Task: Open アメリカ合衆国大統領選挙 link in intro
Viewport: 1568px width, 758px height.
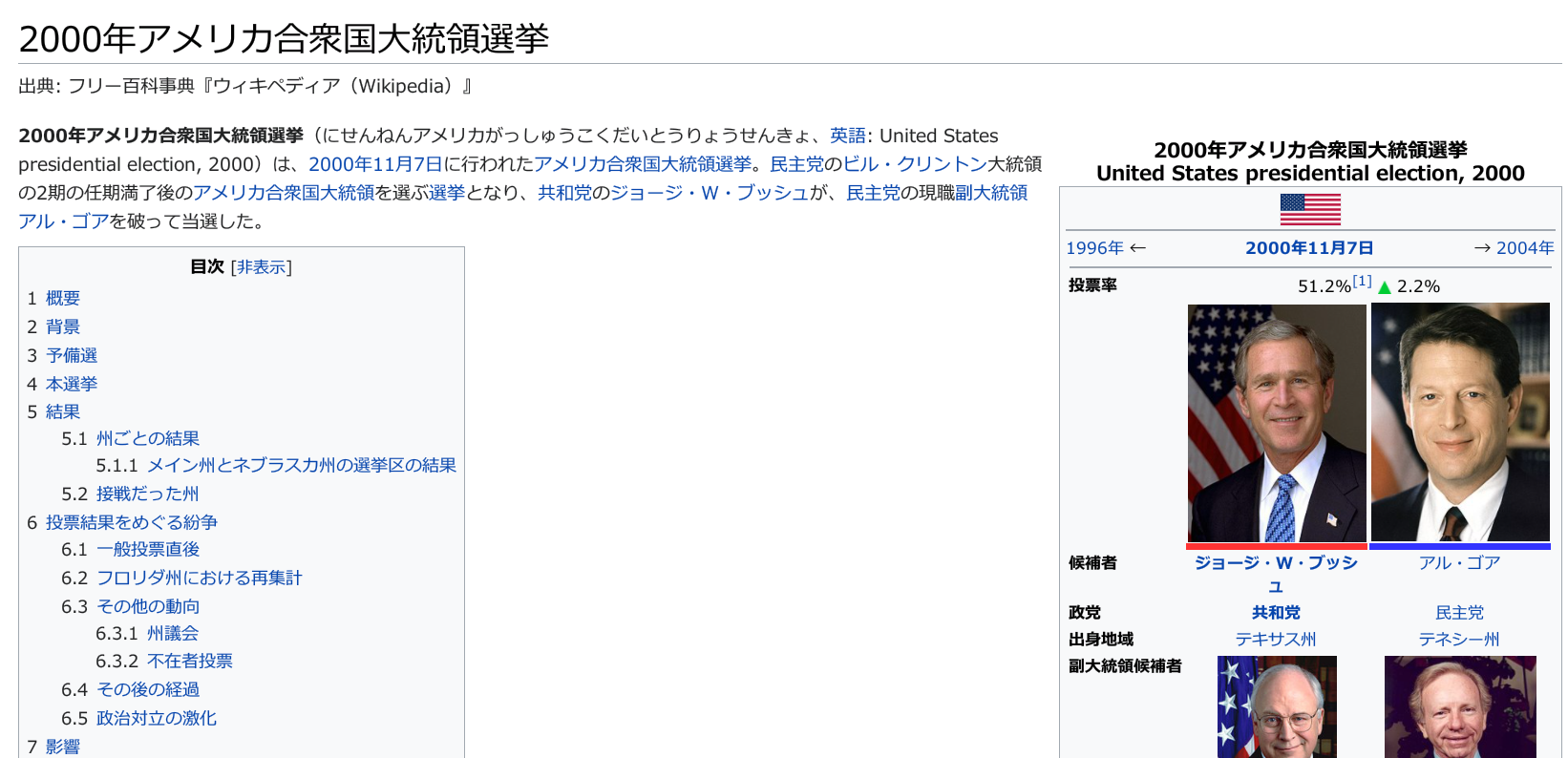Action: (x=643, y=164)
